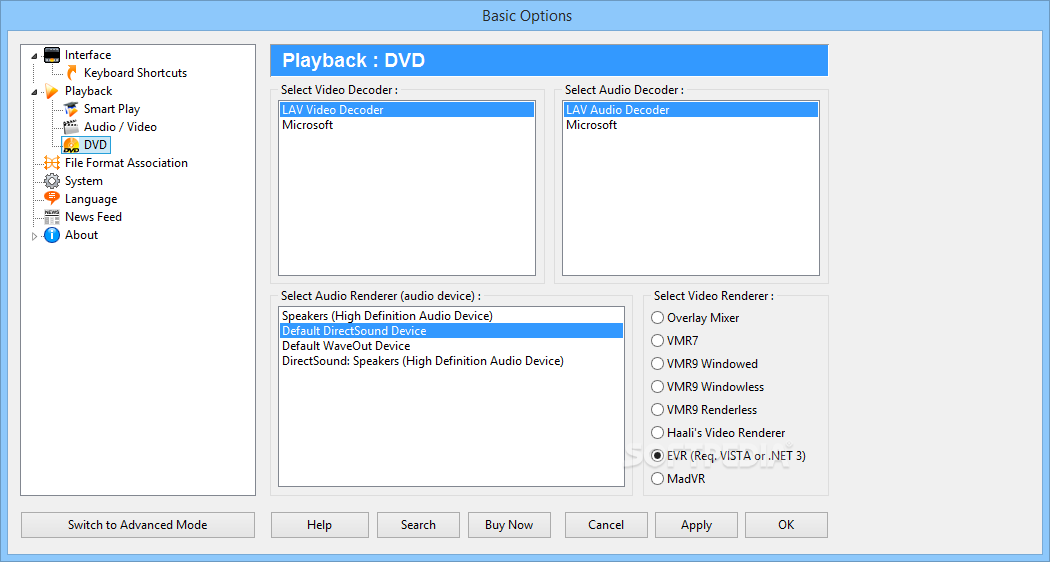Open the Smart Play page
The image size is (1050, 562).
click(x=112, y=109)
